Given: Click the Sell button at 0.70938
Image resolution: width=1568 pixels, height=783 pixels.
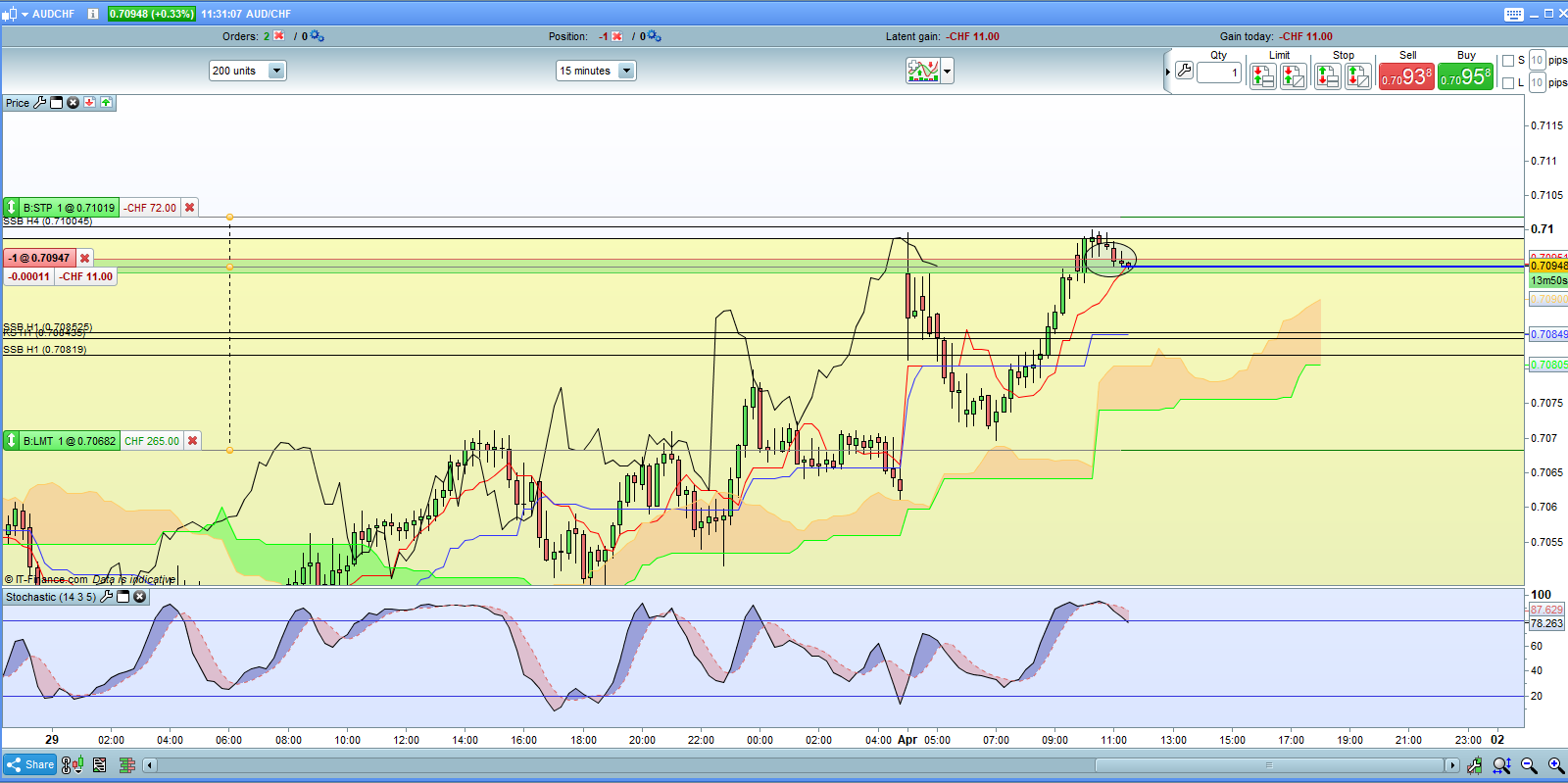Looking at the screenshot, I should click(1406, 76).
